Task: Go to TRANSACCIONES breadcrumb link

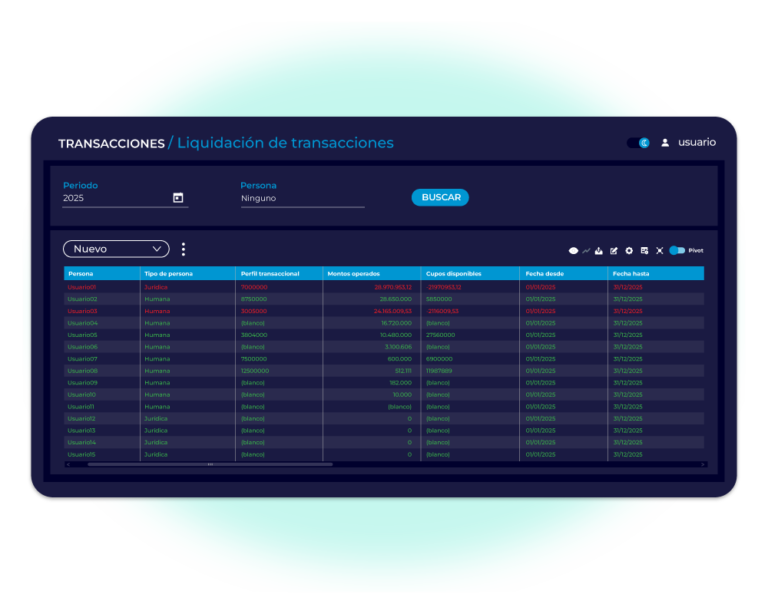Action: point(111,143)
